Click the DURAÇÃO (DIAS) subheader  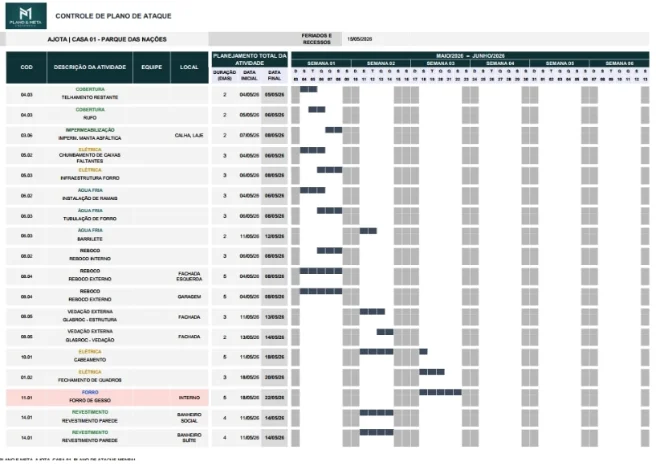click(x=225, y=75)
